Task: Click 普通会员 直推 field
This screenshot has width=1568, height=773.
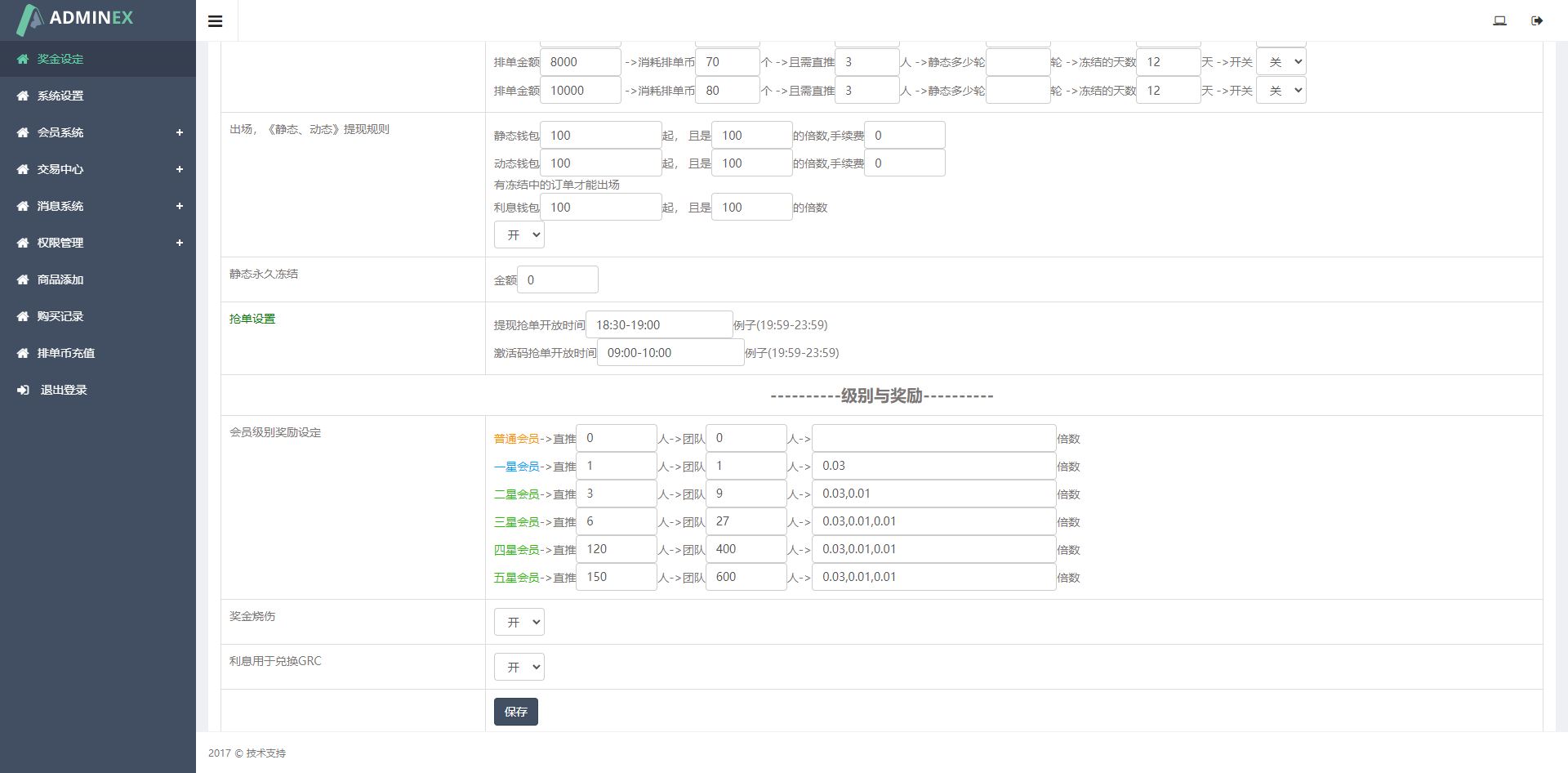Action: pyautogui.click(x=617, y=438)
